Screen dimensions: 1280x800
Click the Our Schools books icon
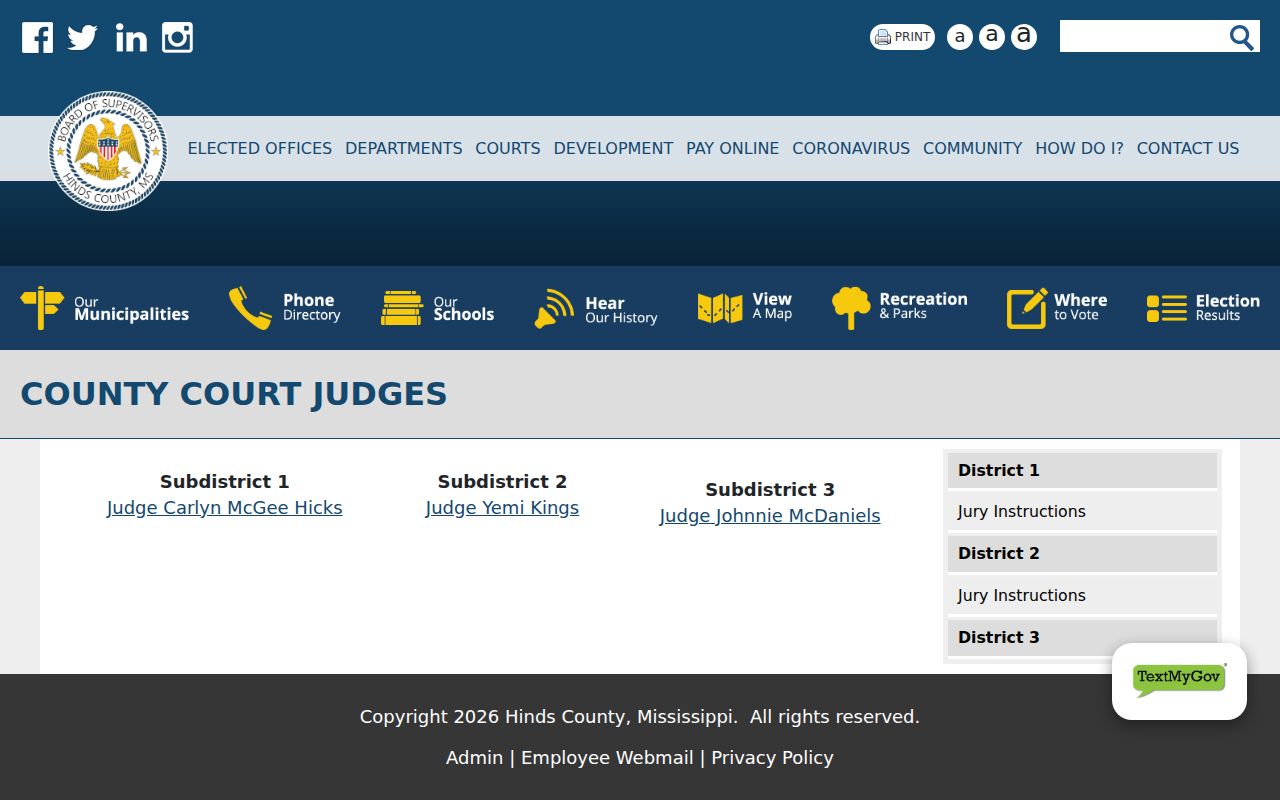tap(402, 308)
